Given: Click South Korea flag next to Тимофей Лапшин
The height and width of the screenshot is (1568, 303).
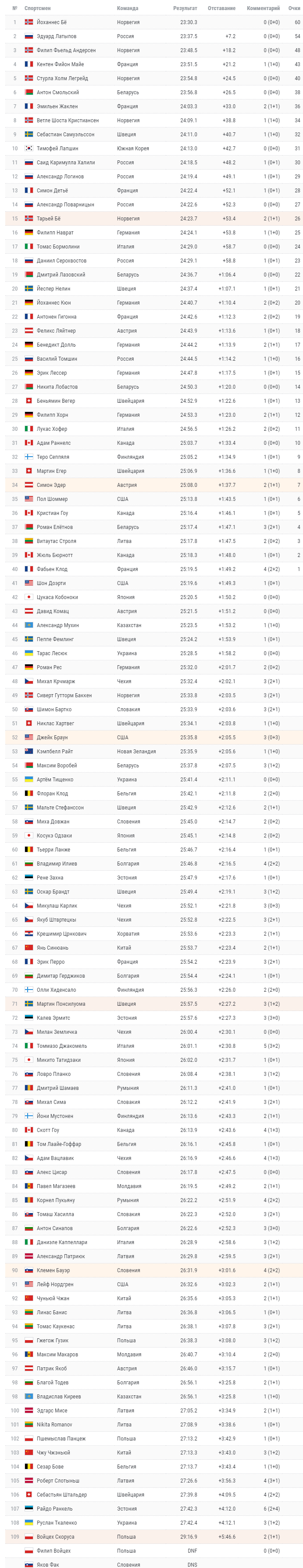Looking at the screenshot, I should pyautogui.click(x=29, y=149).
